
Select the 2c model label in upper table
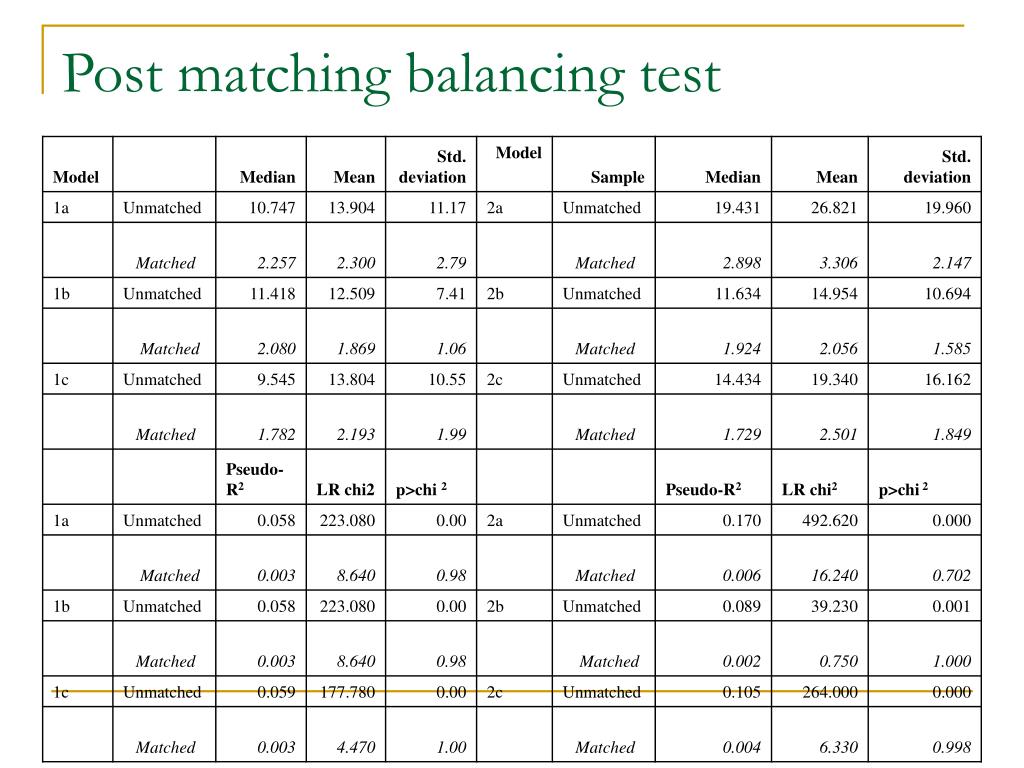[494, 379]
